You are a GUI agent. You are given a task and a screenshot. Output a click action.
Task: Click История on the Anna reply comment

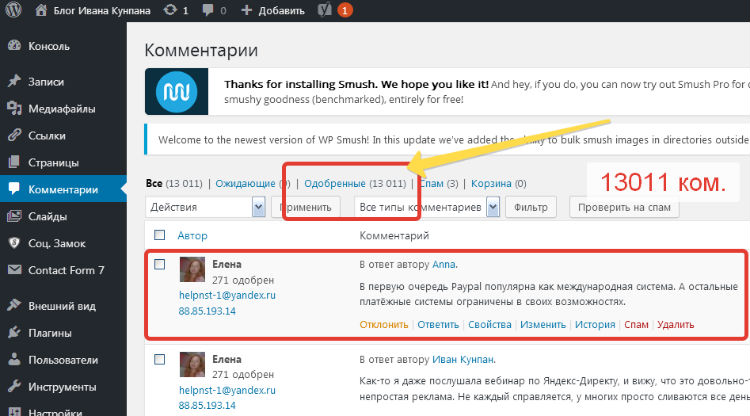595,324
